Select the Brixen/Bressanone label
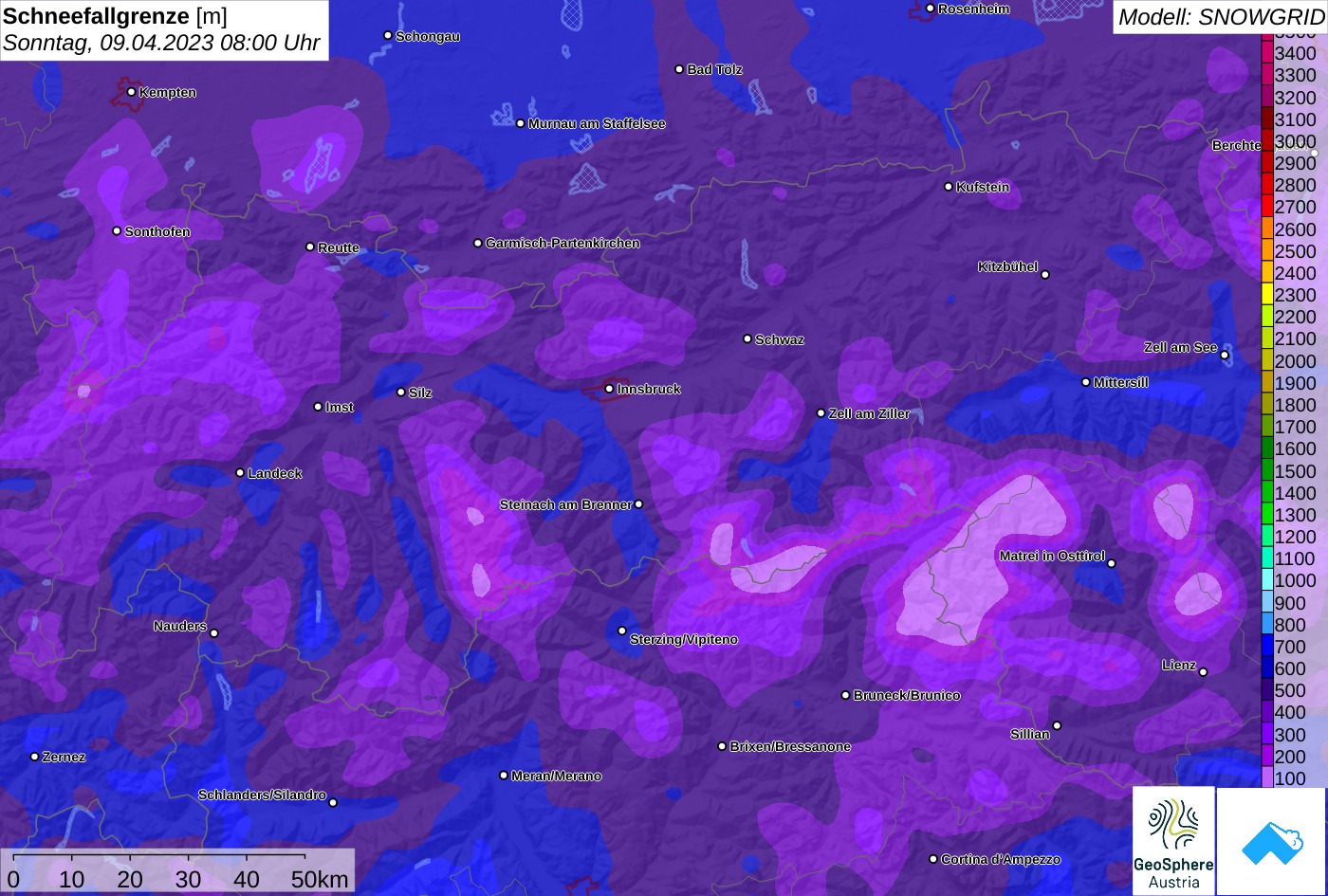 click(790, 746)
